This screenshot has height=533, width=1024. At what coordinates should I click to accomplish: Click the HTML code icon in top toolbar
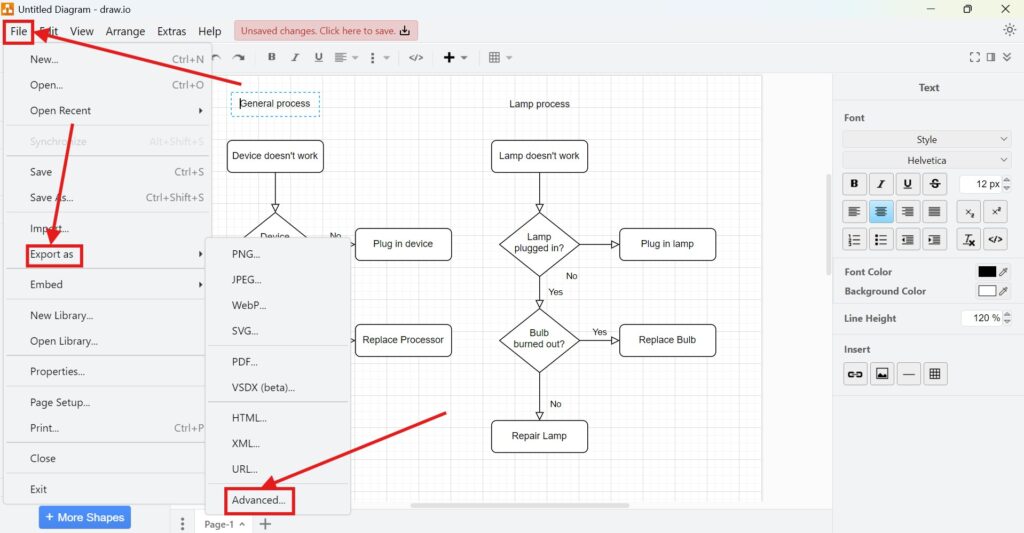pos(416,58)
